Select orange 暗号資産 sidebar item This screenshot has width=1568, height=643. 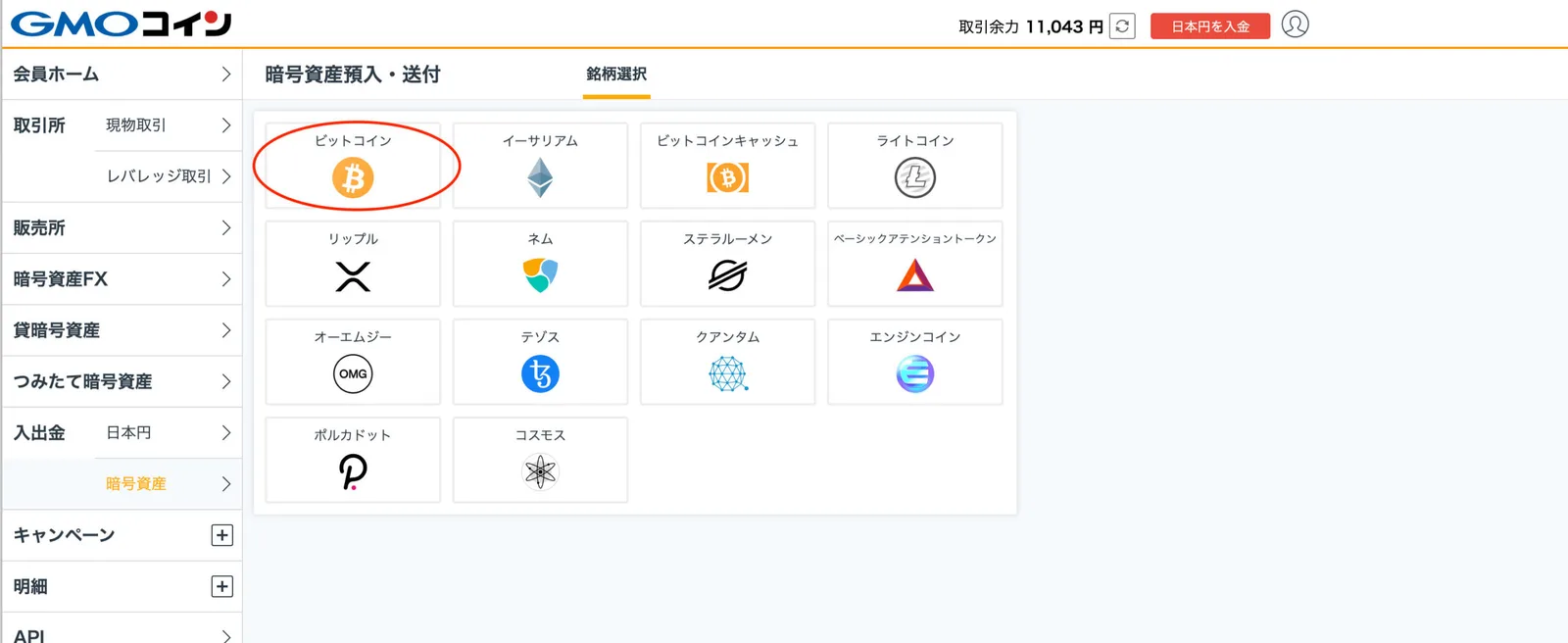[136, 483]
